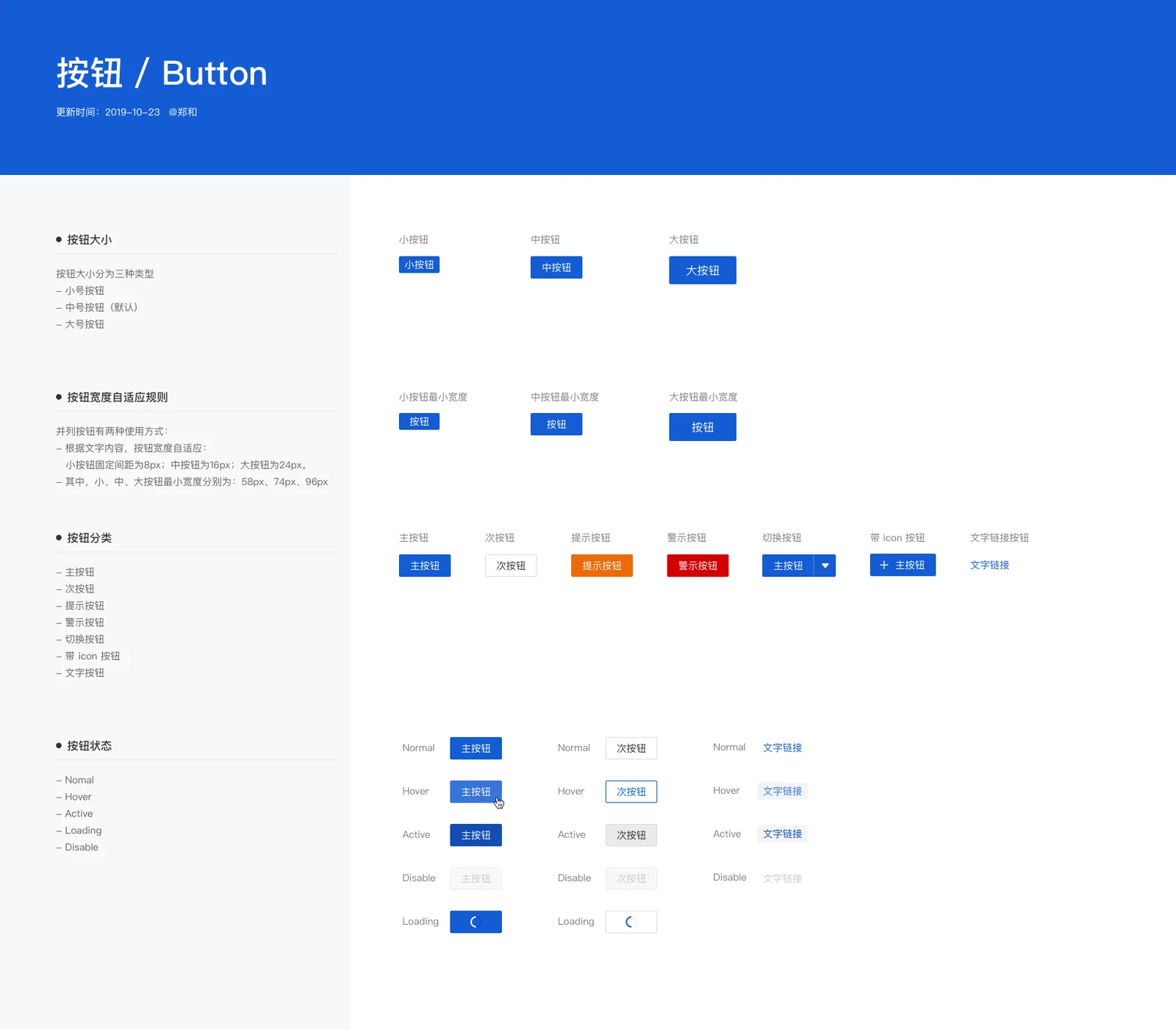Click the medium minimum-width 按钮
The image size is (1176, 1029).
coord(556,424)
